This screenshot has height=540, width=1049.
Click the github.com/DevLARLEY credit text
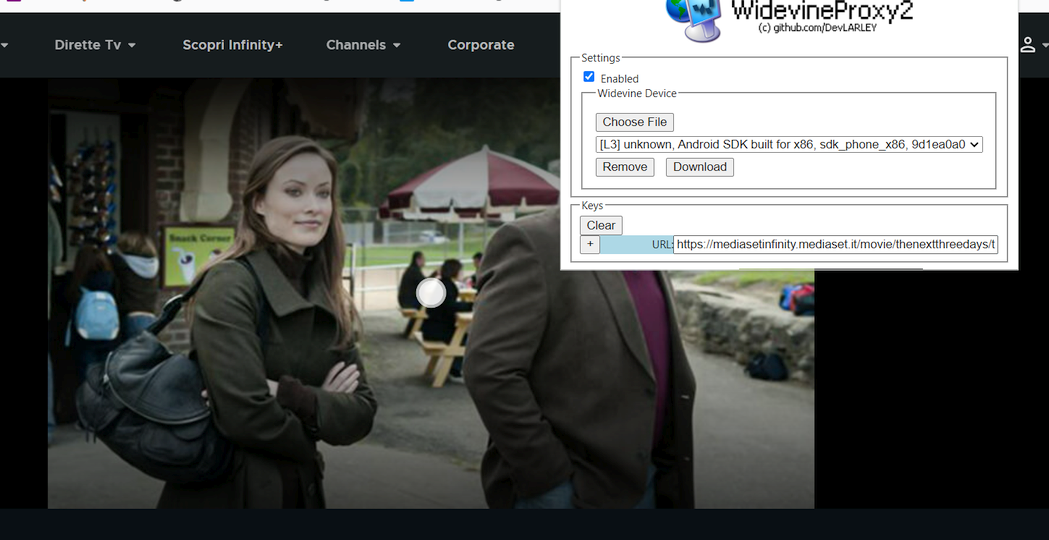click(817, 28)
